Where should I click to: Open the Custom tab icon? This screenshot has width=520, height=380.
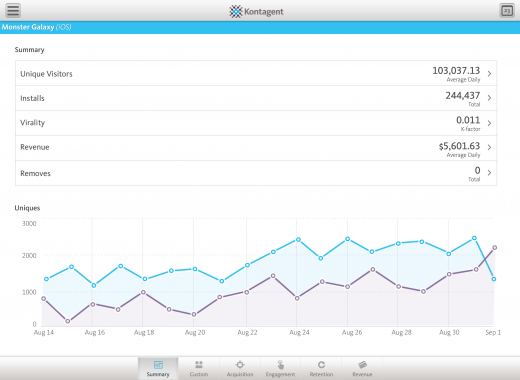[x=199, y=365]
